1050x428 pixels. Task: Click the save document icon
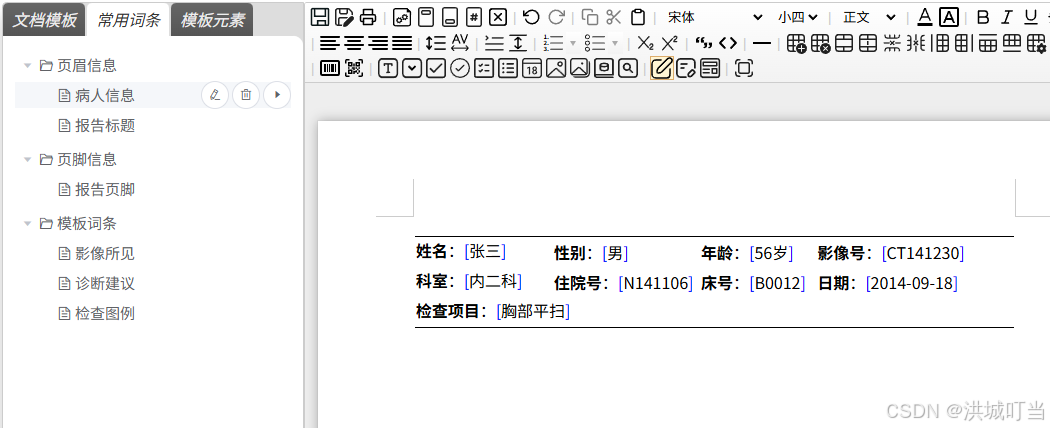point(320,17)
